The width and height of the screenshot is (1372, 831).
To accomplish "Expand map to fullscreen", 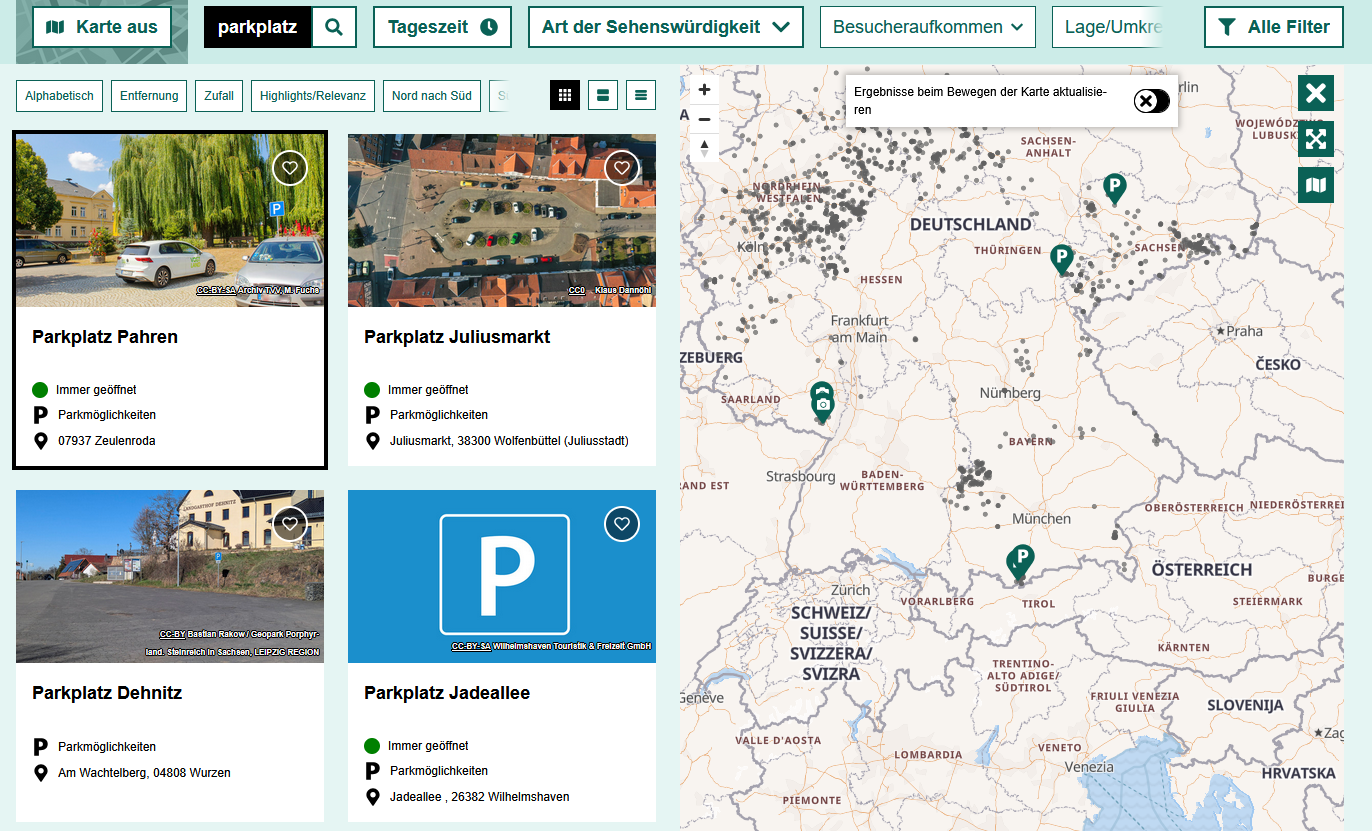I will [x=1315, y=139].
